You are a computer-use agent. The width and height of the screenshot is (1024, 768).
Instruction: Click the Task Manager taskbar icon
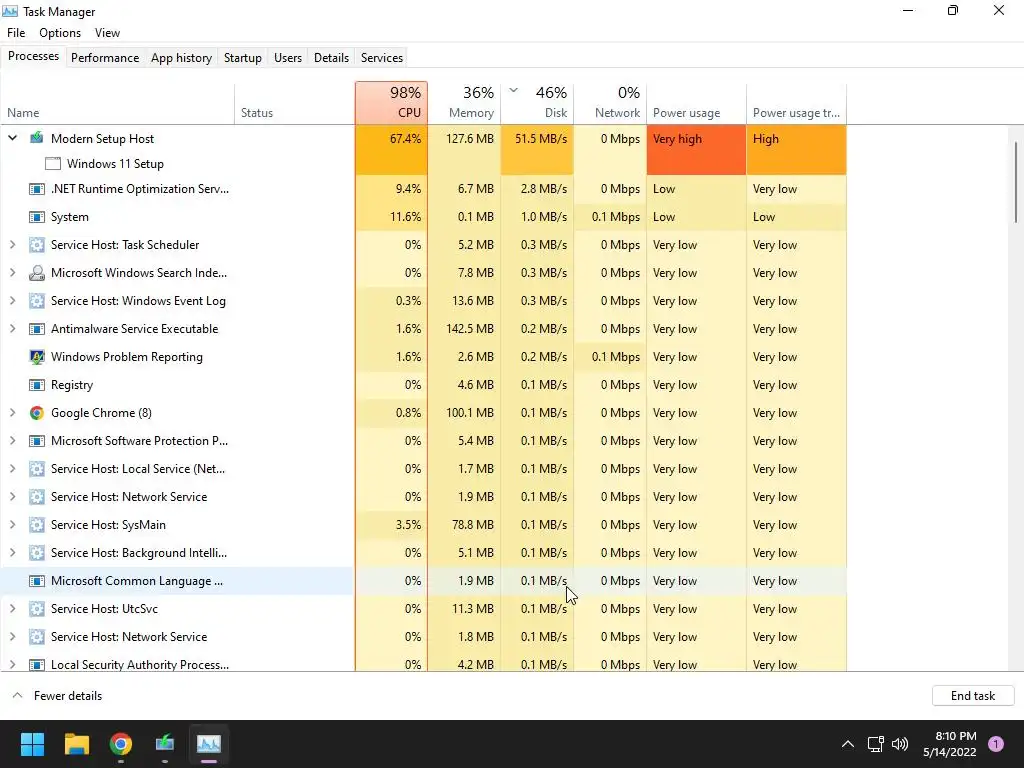point(209,744)
